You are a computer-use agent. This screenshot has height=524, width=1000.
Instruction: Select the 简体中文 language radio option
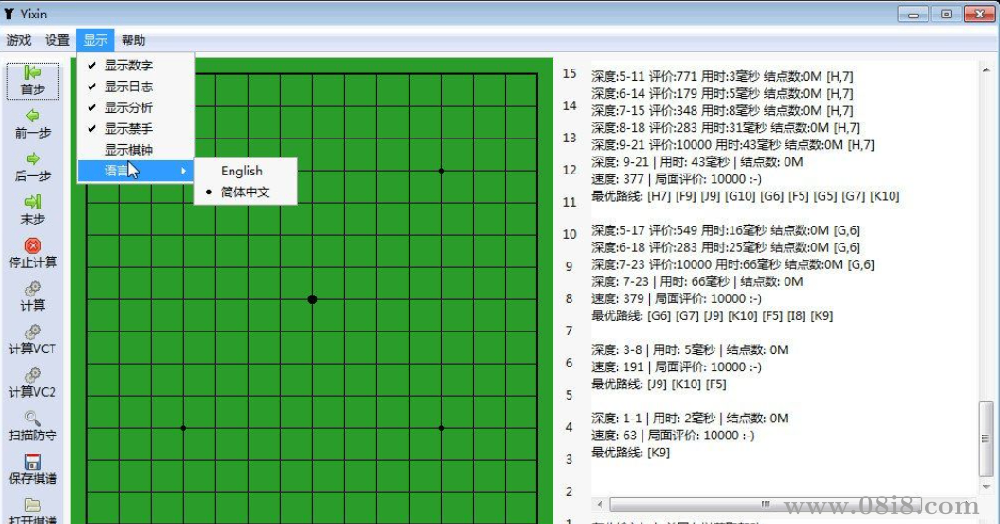[245, 192]
